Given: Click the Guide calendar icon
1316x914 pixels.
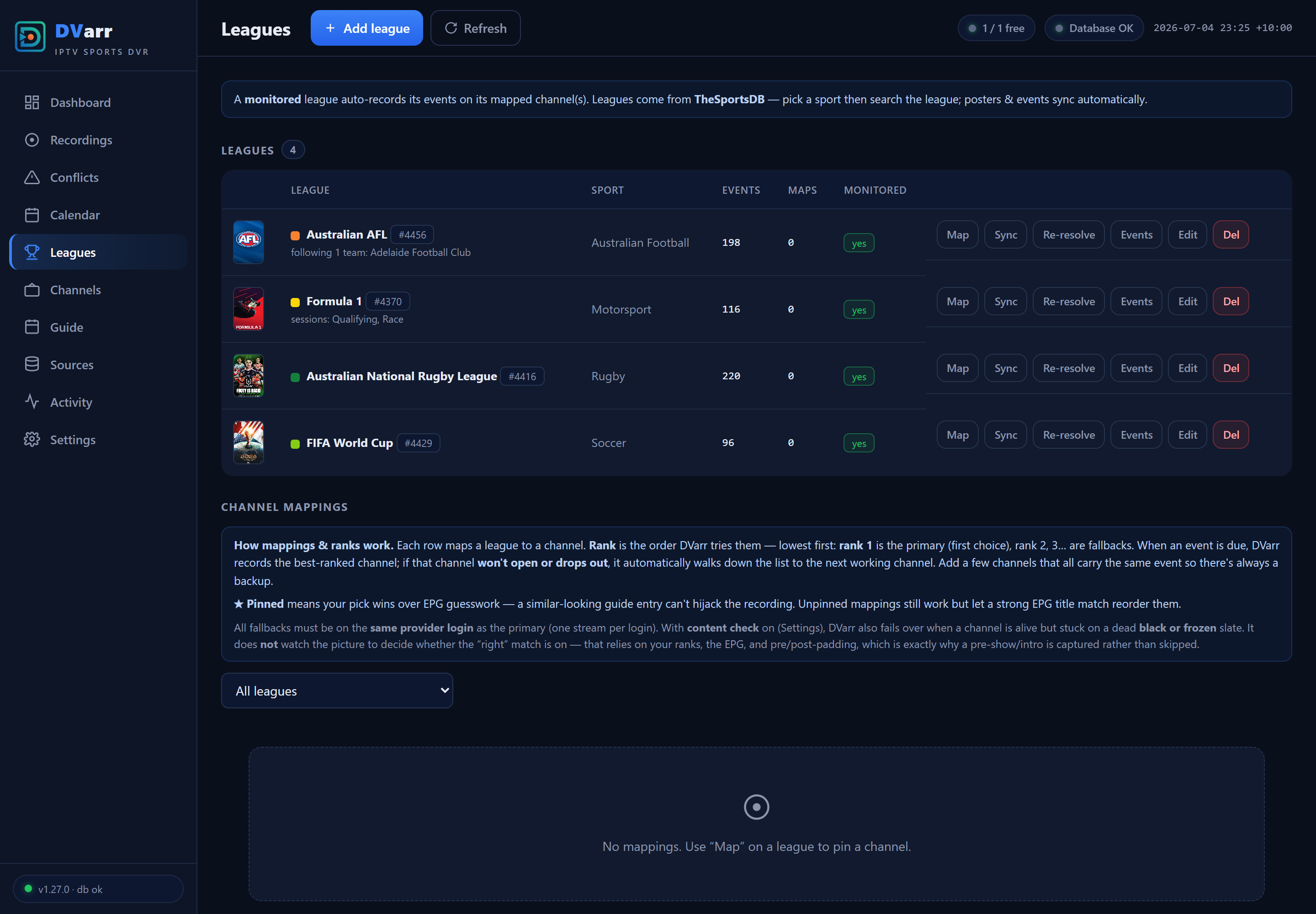Looking at the screenshot, I should click(32, 327).
